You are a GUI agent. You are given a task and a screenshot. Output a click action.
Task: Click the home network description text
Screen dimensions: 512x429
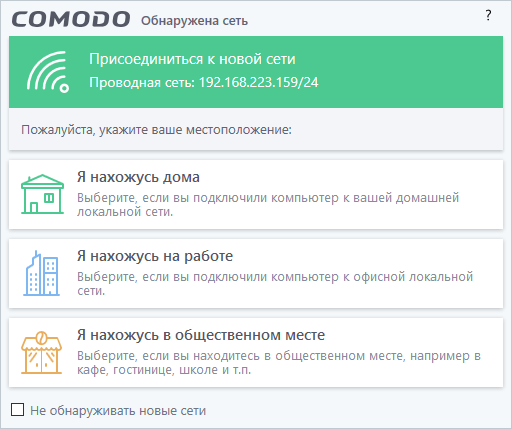(x=268, y=205)
